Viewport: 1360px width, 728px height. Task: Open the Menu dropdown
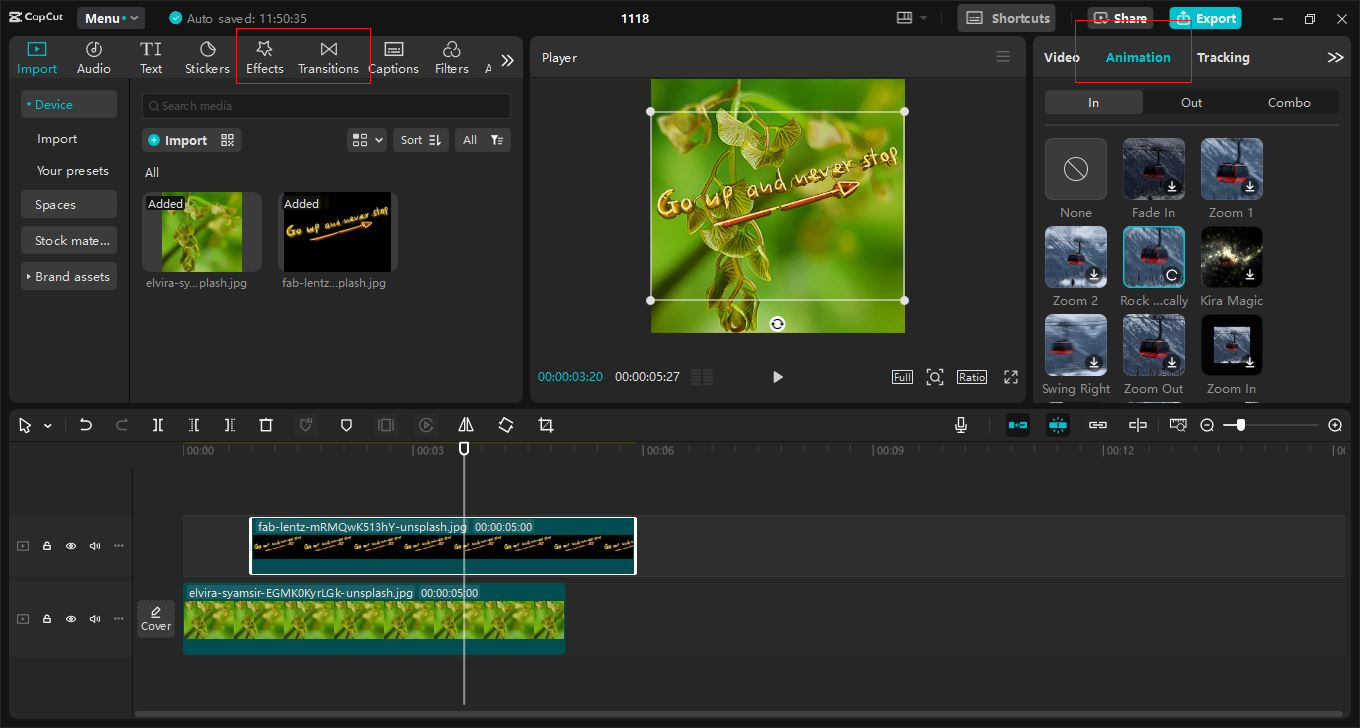[111, 18]
